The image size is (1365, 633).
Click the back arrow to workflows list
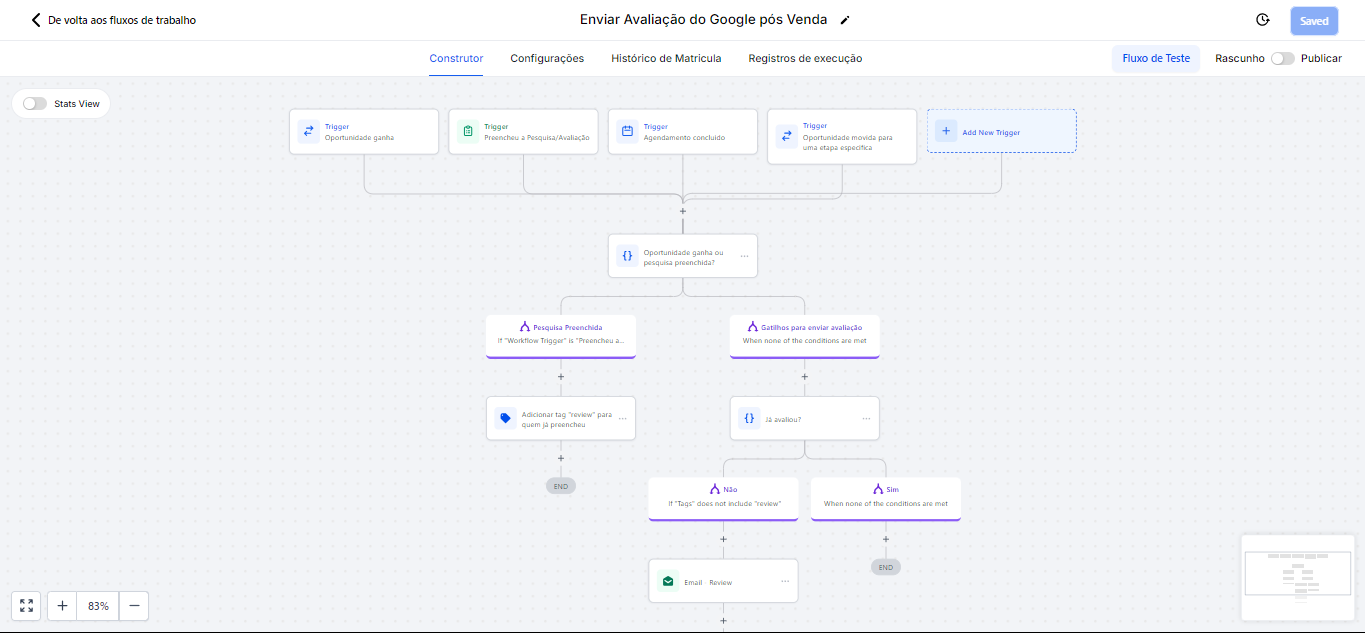tap(37, 20)
